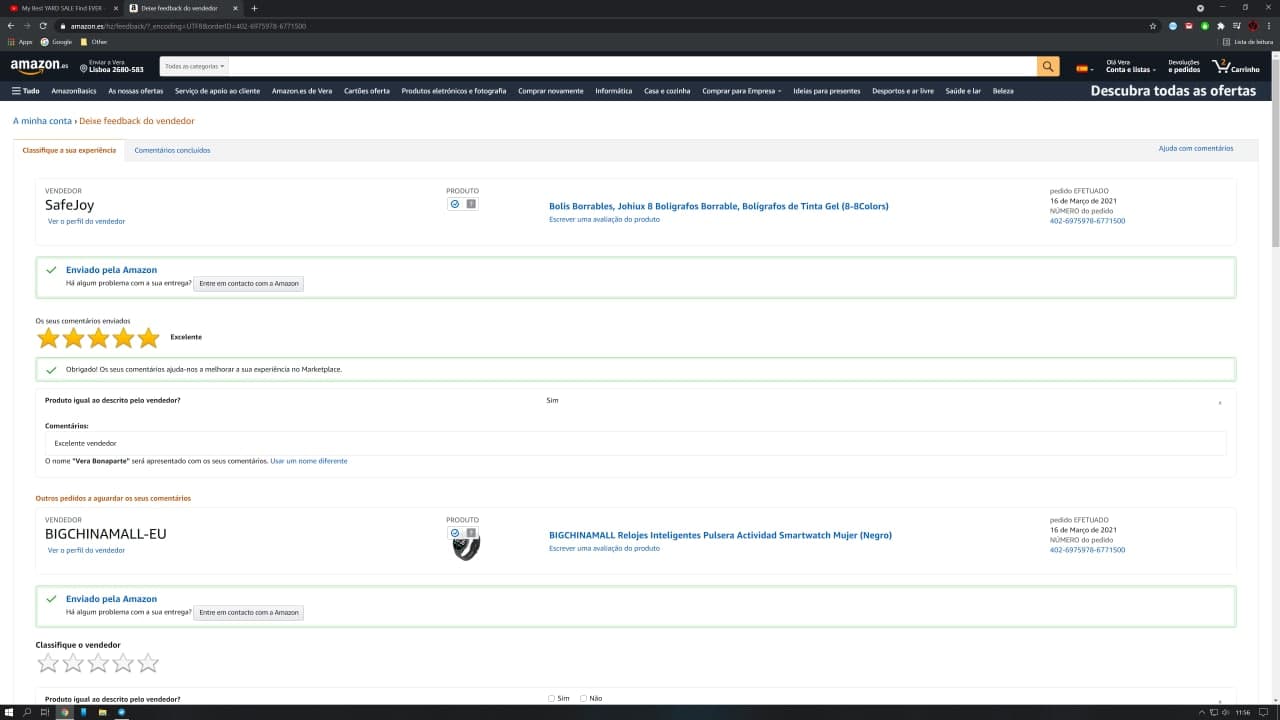1280x720 pixels.
Task: Bookmark this page with the star icon
Action: 1153,26
